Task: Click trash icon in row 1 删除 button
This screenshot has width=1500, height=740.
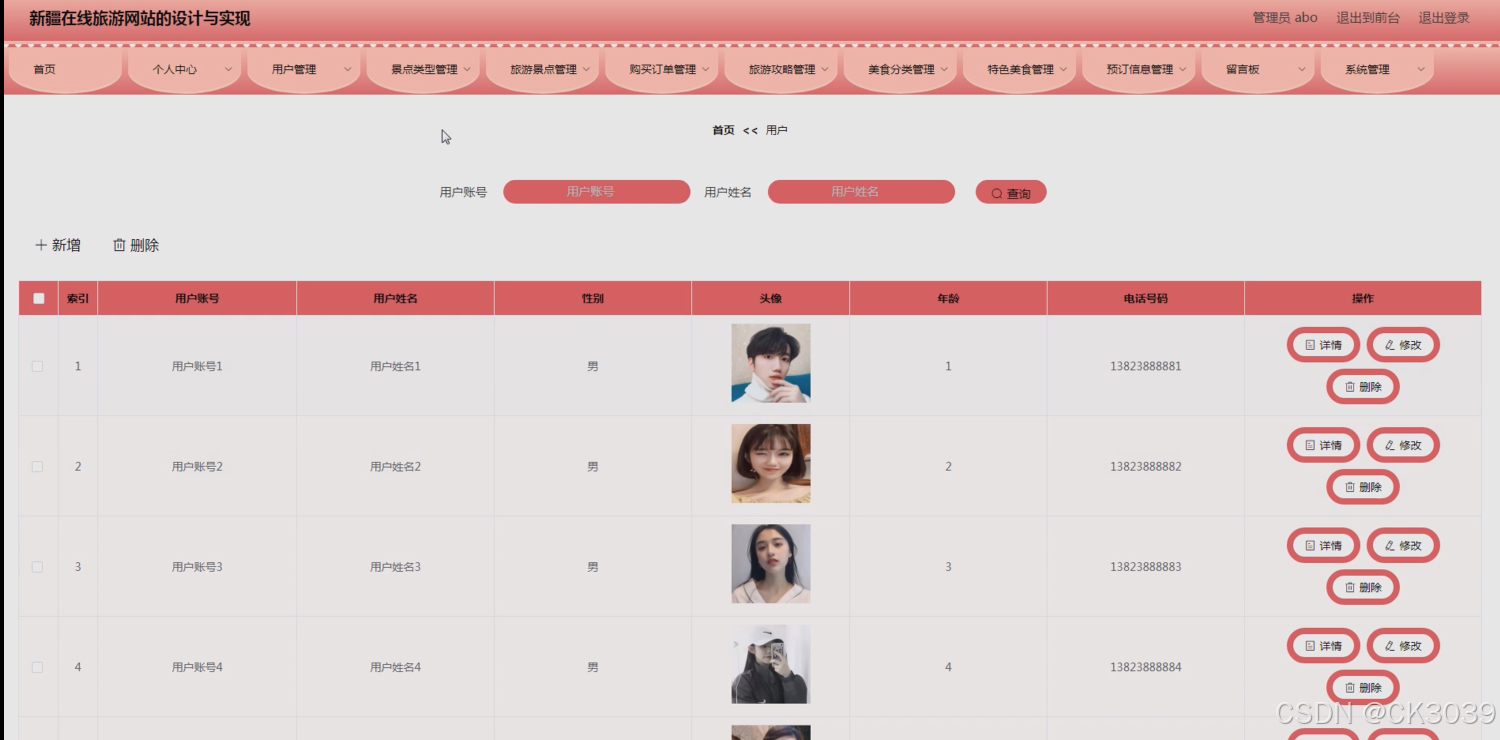Action: click(1350, 387)
